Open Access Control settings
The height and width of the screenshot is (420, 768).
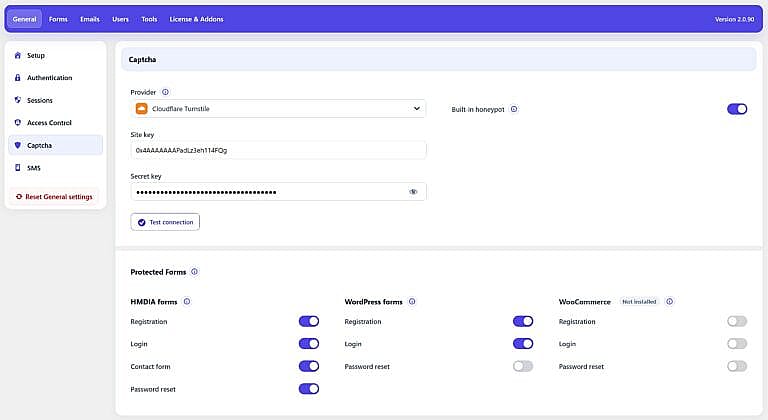(55, 123)
